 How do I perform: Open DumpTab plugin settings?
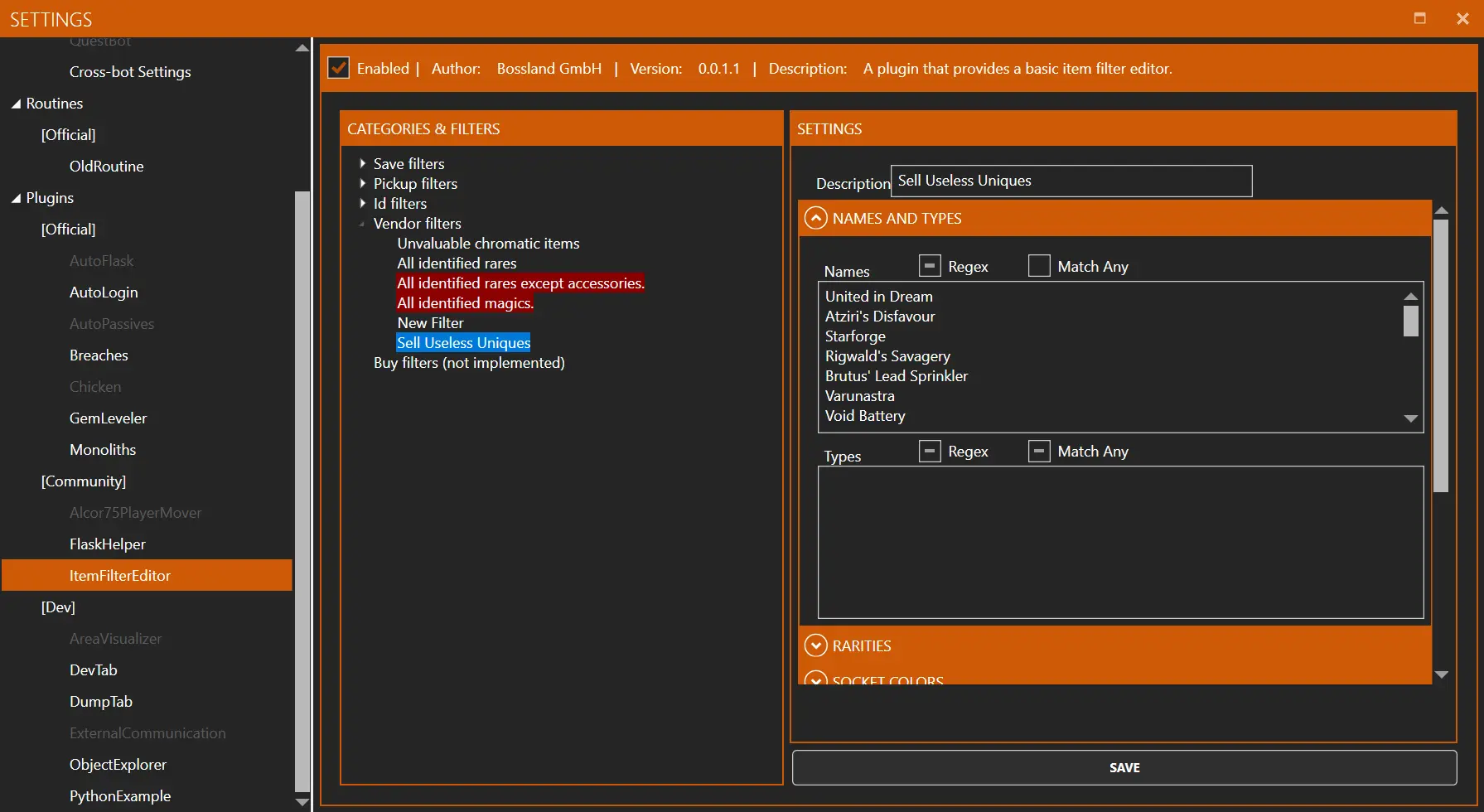(101, 702)
